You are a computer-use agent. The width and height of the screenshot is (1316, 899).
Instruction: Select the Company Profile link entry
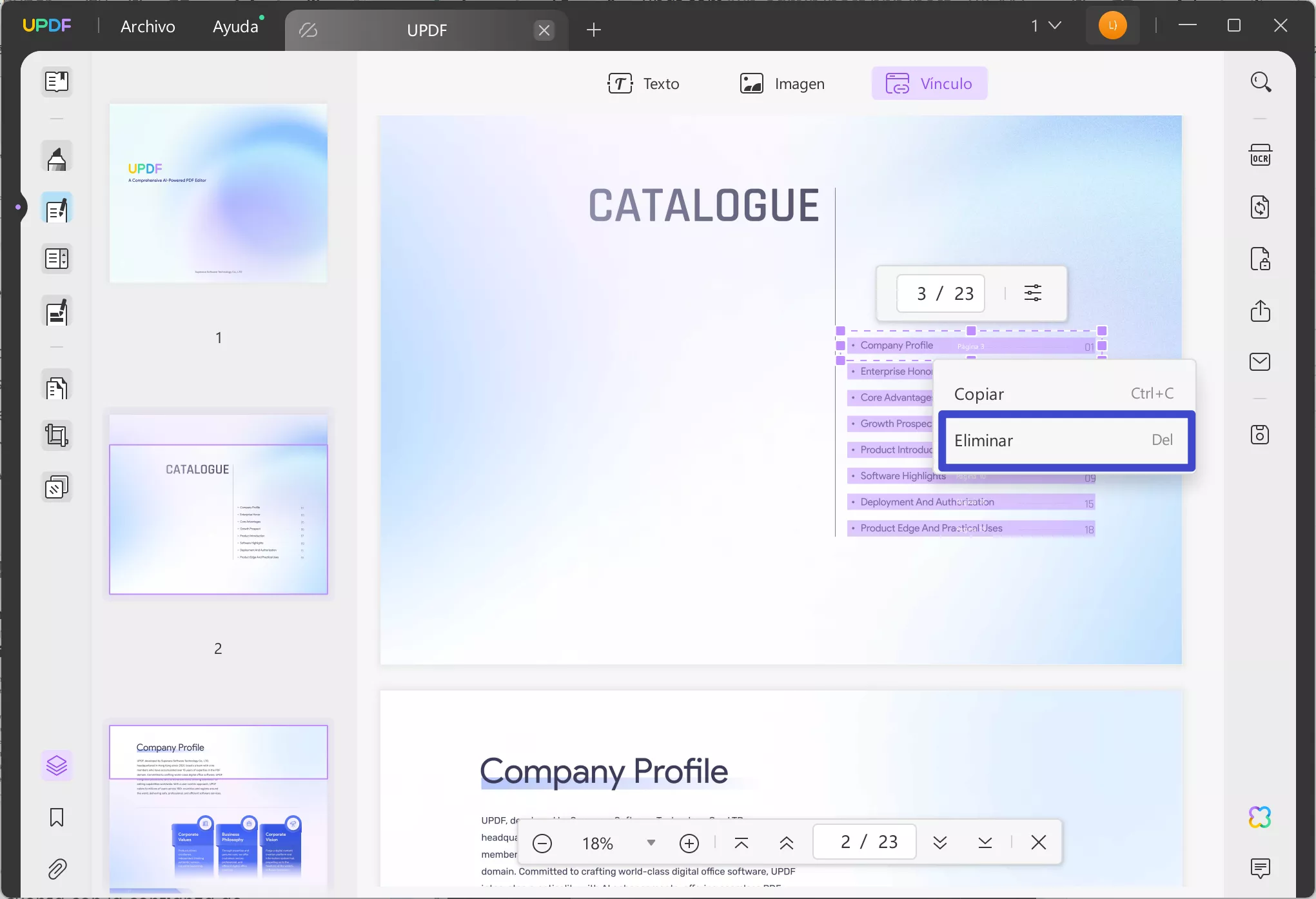coord(971,346)
